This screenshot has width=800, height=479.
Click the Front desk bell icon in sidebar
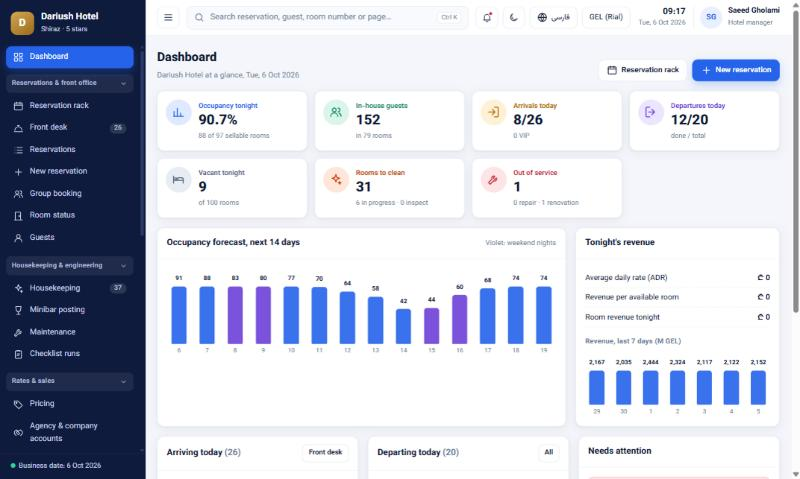[18, 128]
